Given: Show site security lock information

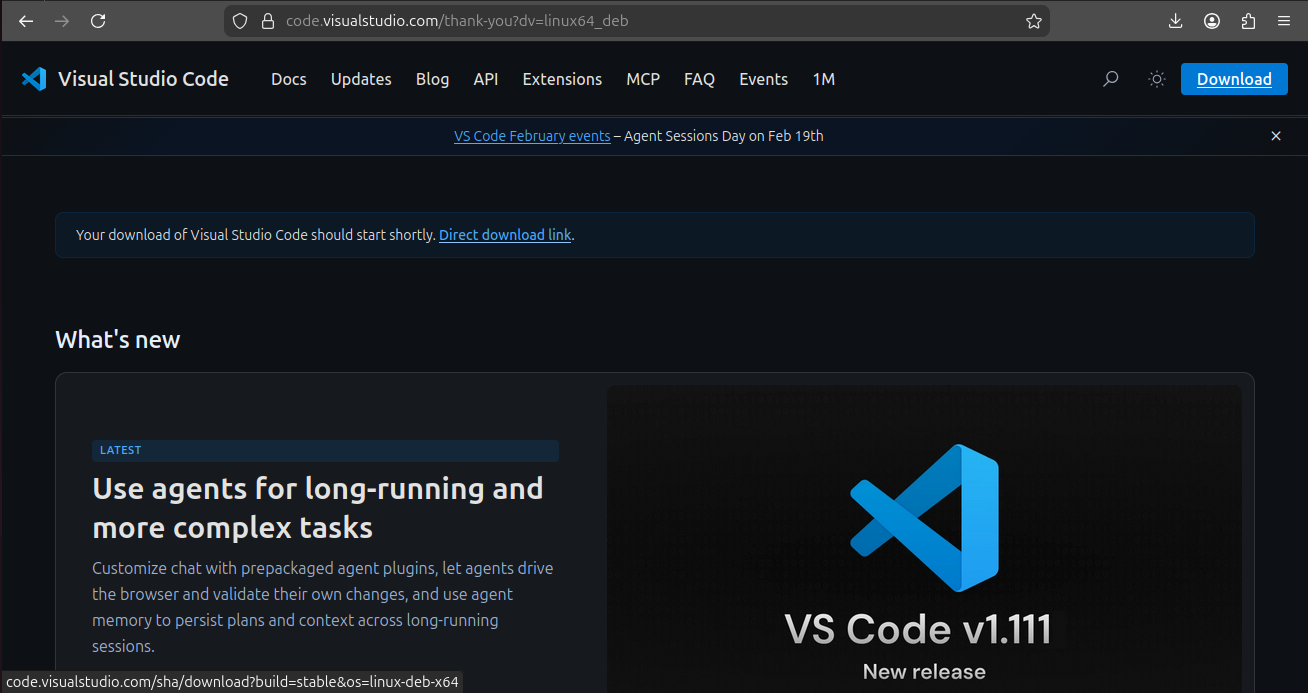Looking at the screenshot, I should coord(267,21).
